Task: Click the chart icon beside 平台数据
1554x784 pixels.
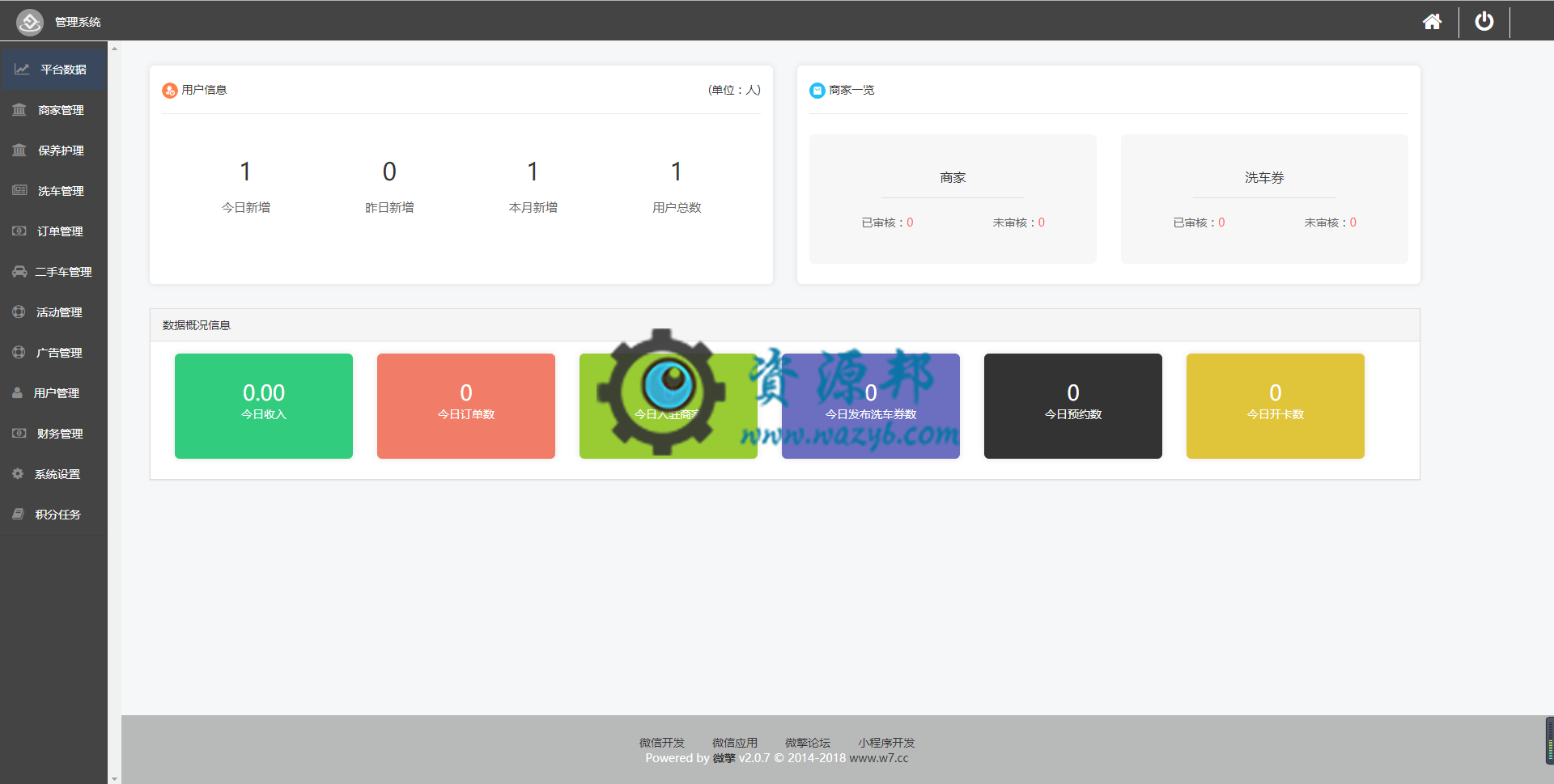Action: (22, 70)
